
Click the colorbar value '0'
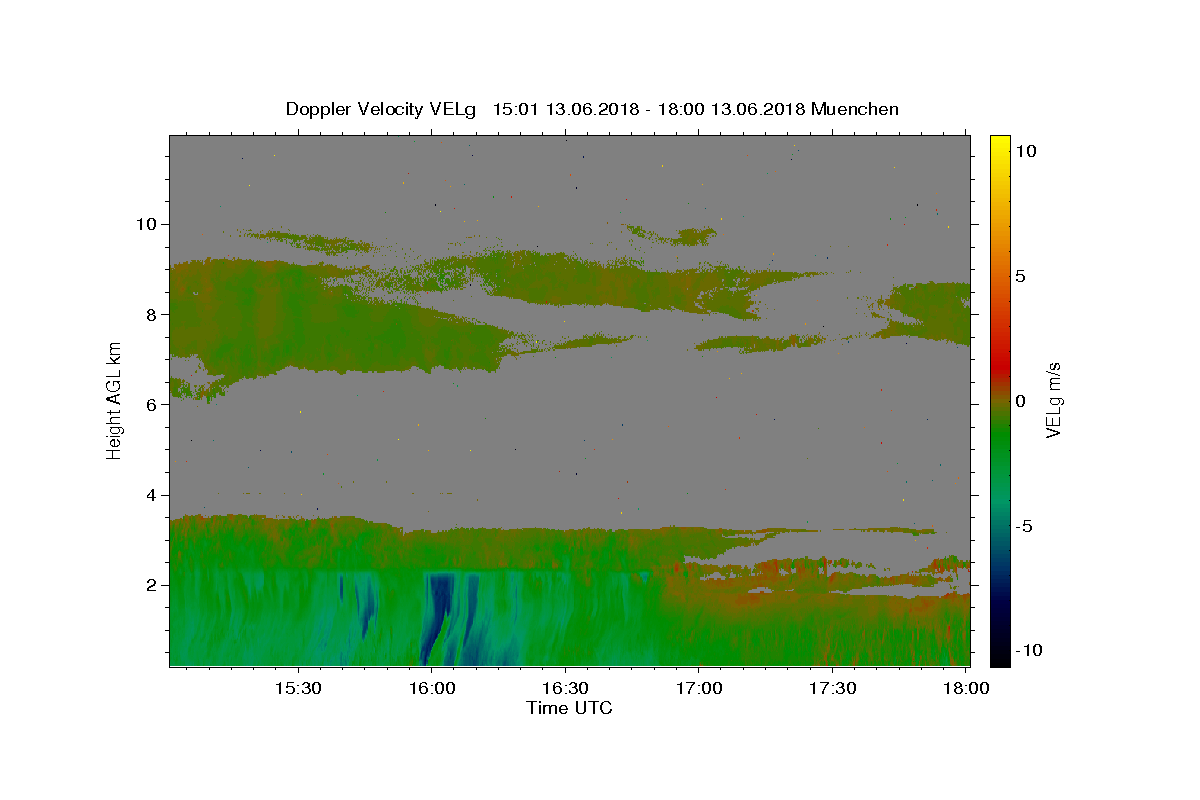[x=1020, y=401]
